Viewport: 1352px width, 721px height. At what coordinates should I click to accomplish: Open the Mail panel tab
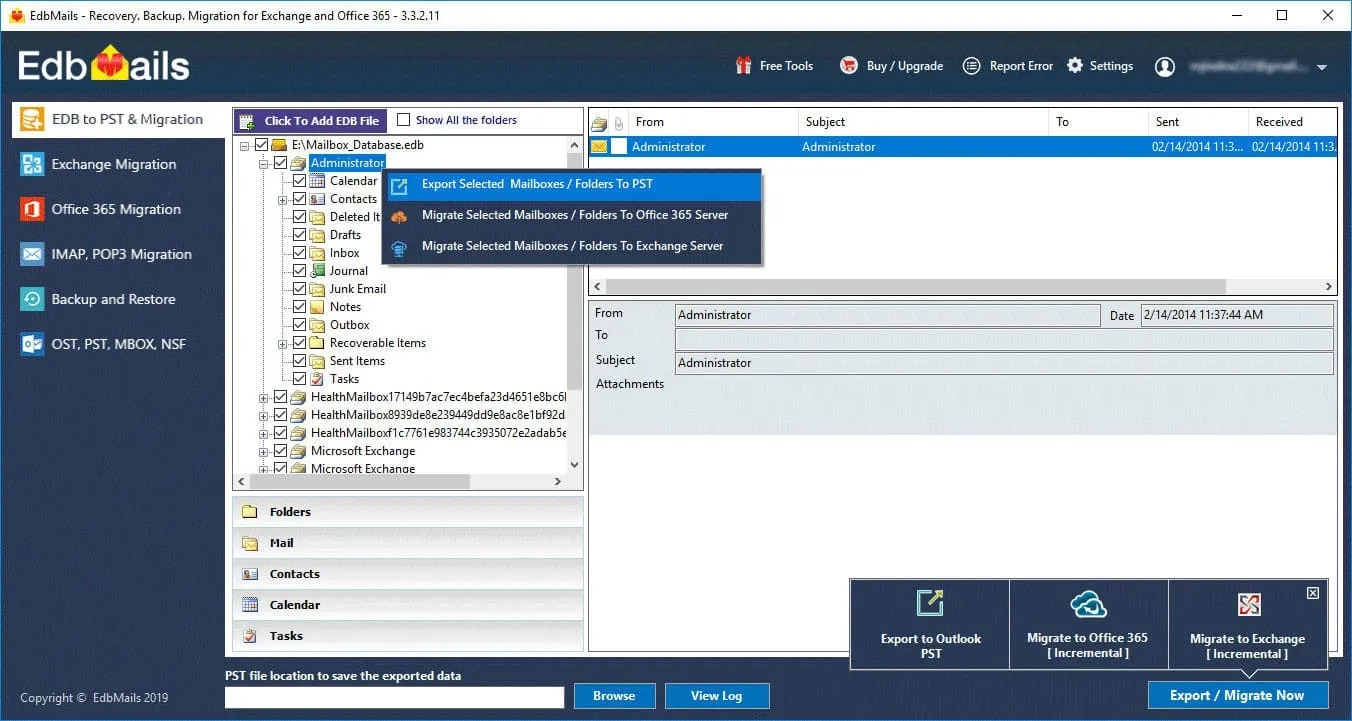tap(408, 543)
